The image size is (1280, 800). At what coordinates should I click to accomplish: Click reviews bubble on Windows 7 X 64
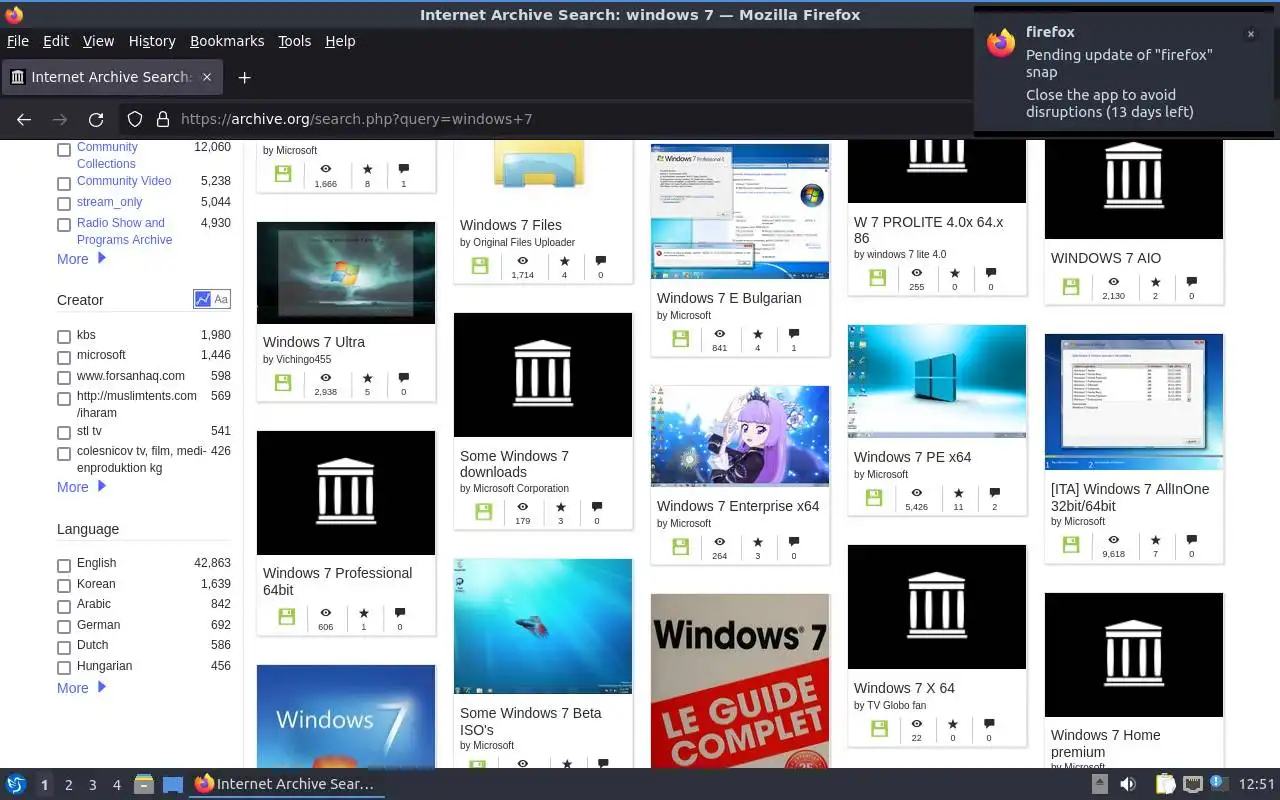989,724
